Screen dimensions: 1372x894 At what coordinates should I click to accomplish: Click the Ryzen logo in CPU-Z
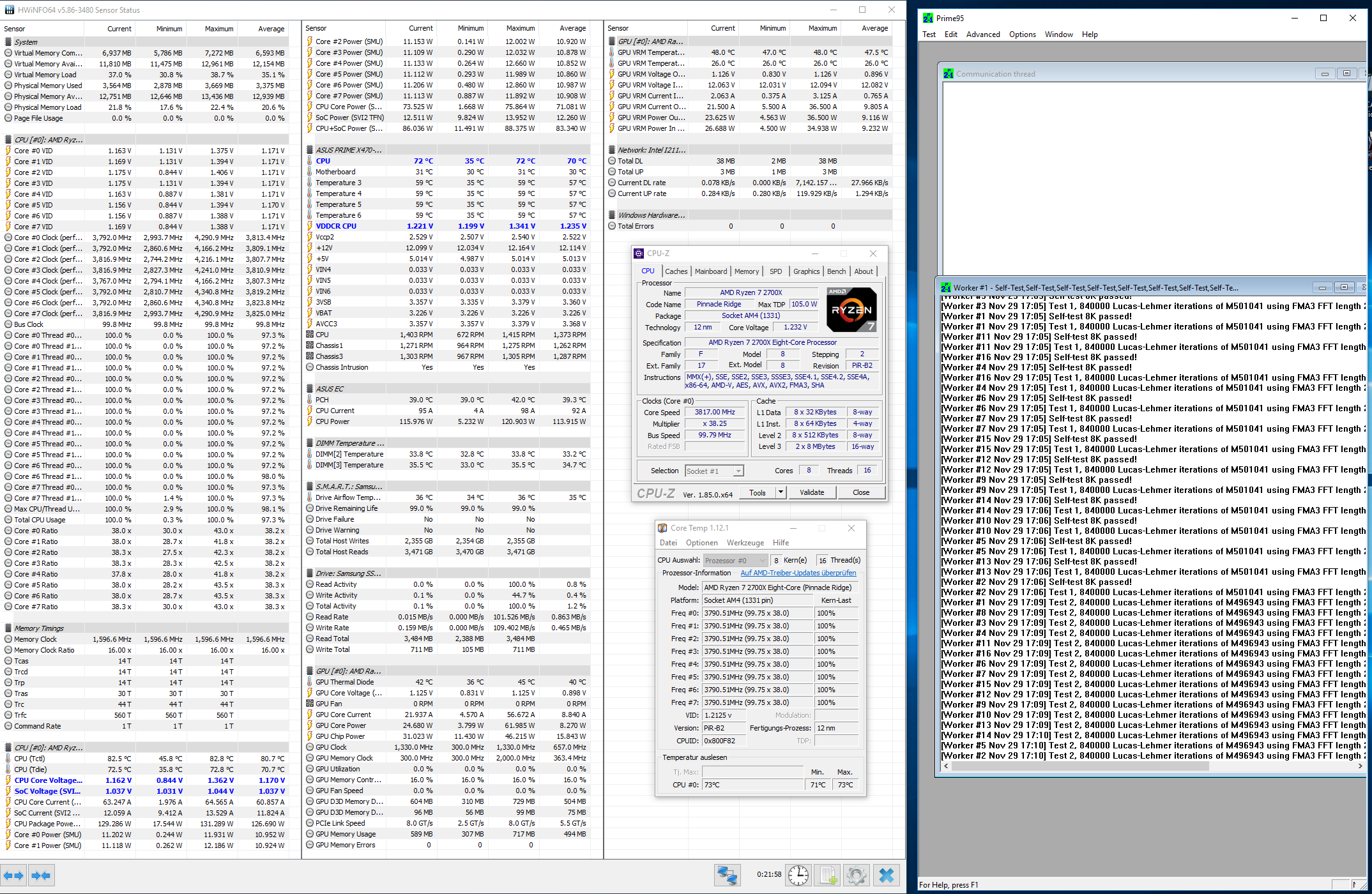[851, 310]
